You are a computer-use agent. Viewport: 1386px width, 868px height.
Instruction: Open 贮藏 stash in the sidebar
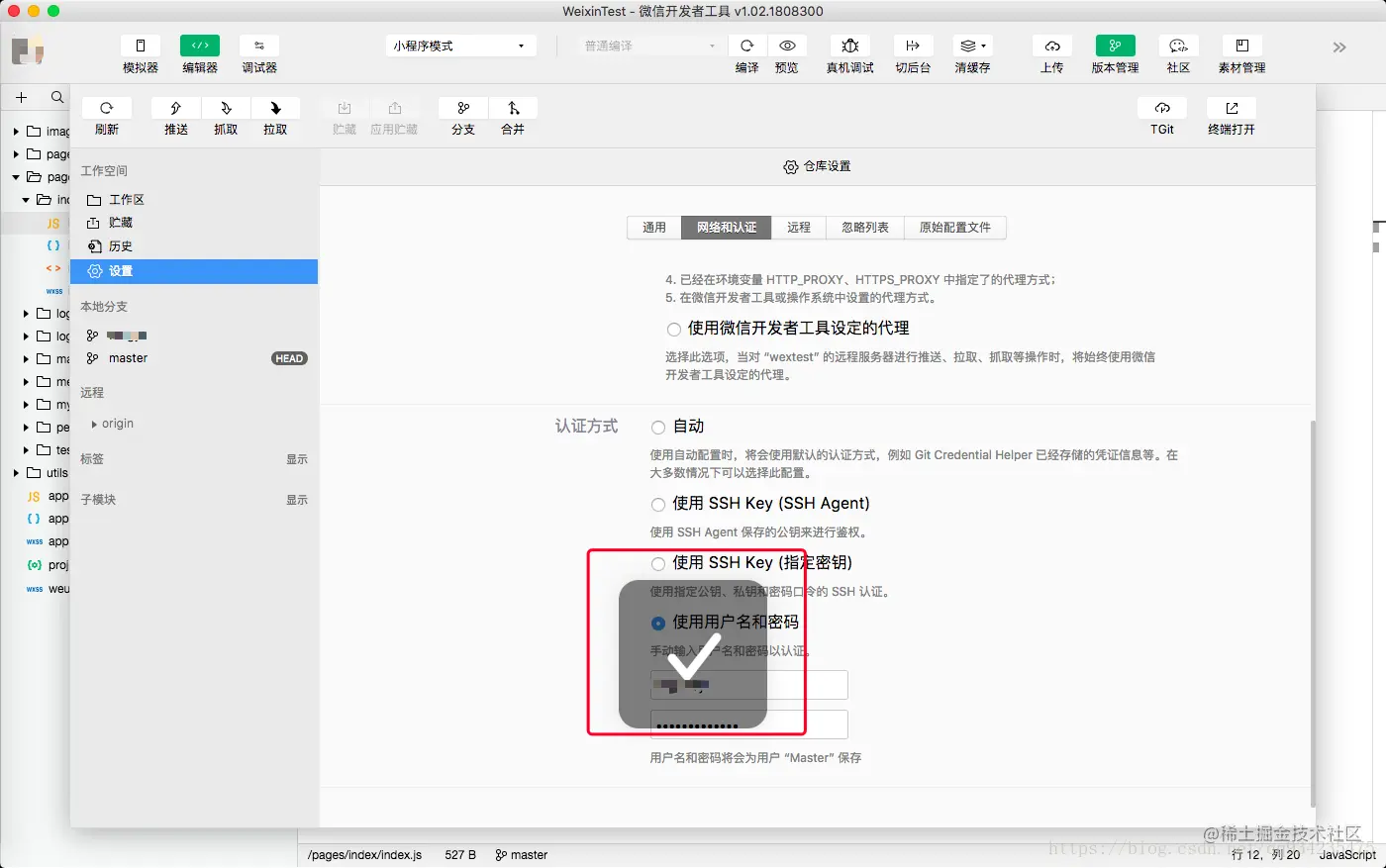click(194, 223)
